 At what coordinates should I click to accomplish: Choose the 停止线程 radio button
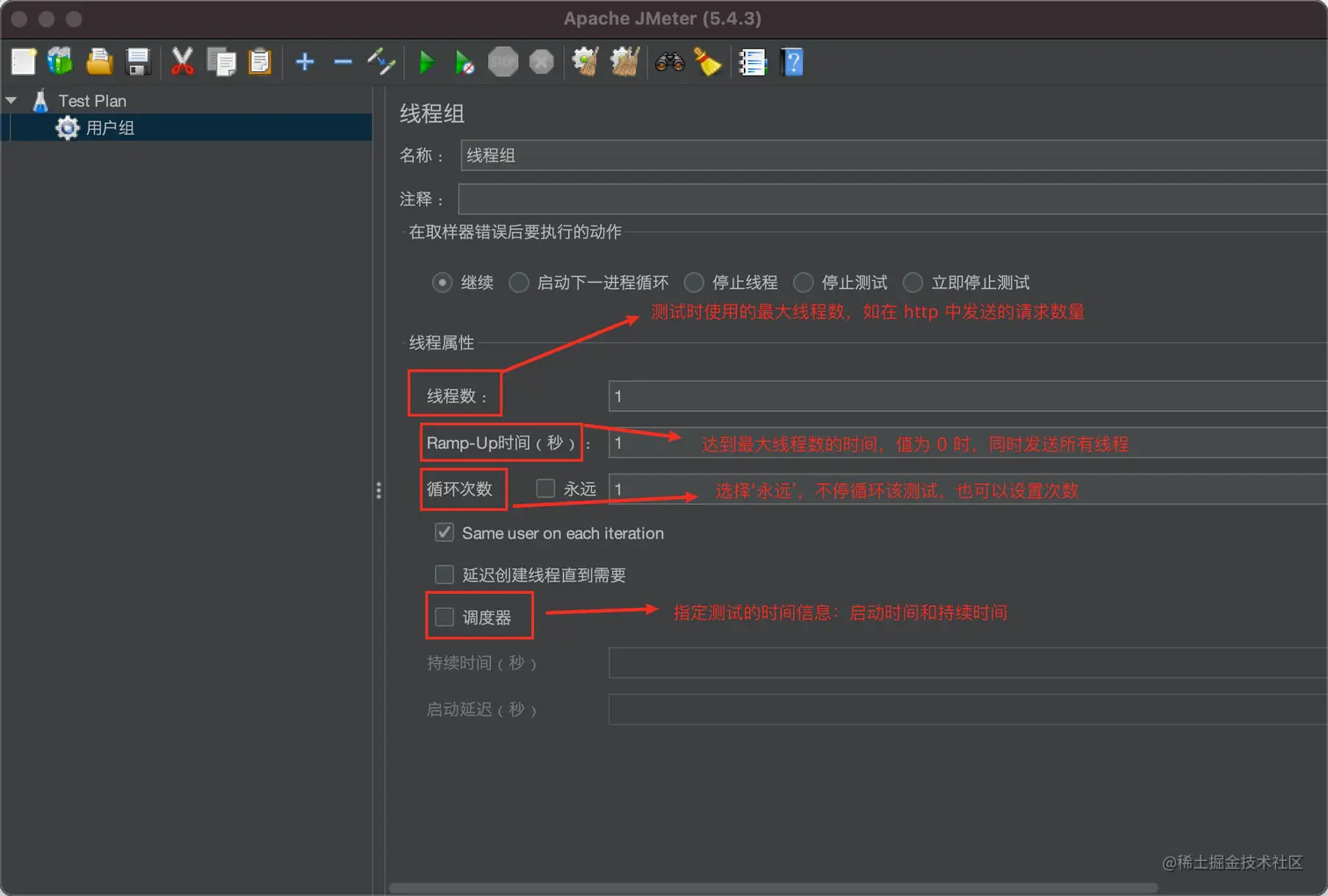[694, 283]
